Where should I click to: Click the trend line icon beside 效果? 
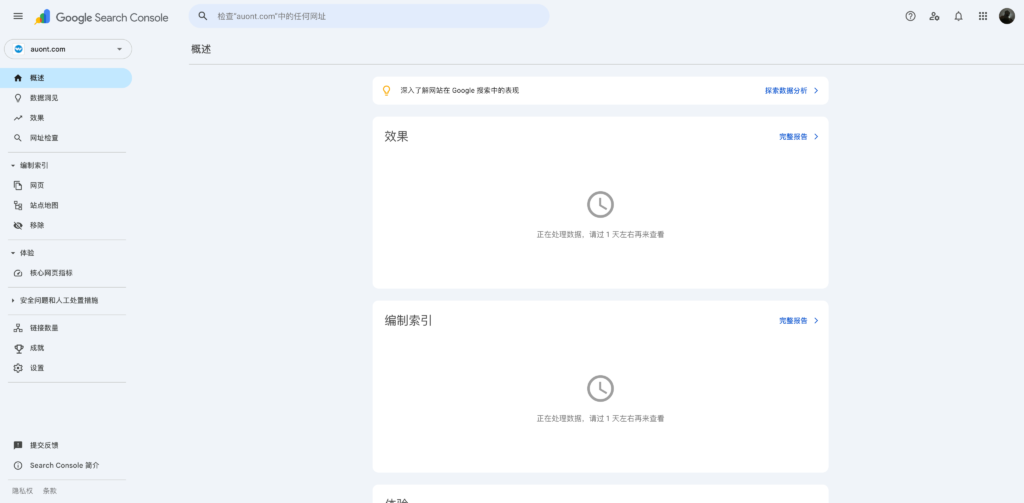(x=18, y=118)
